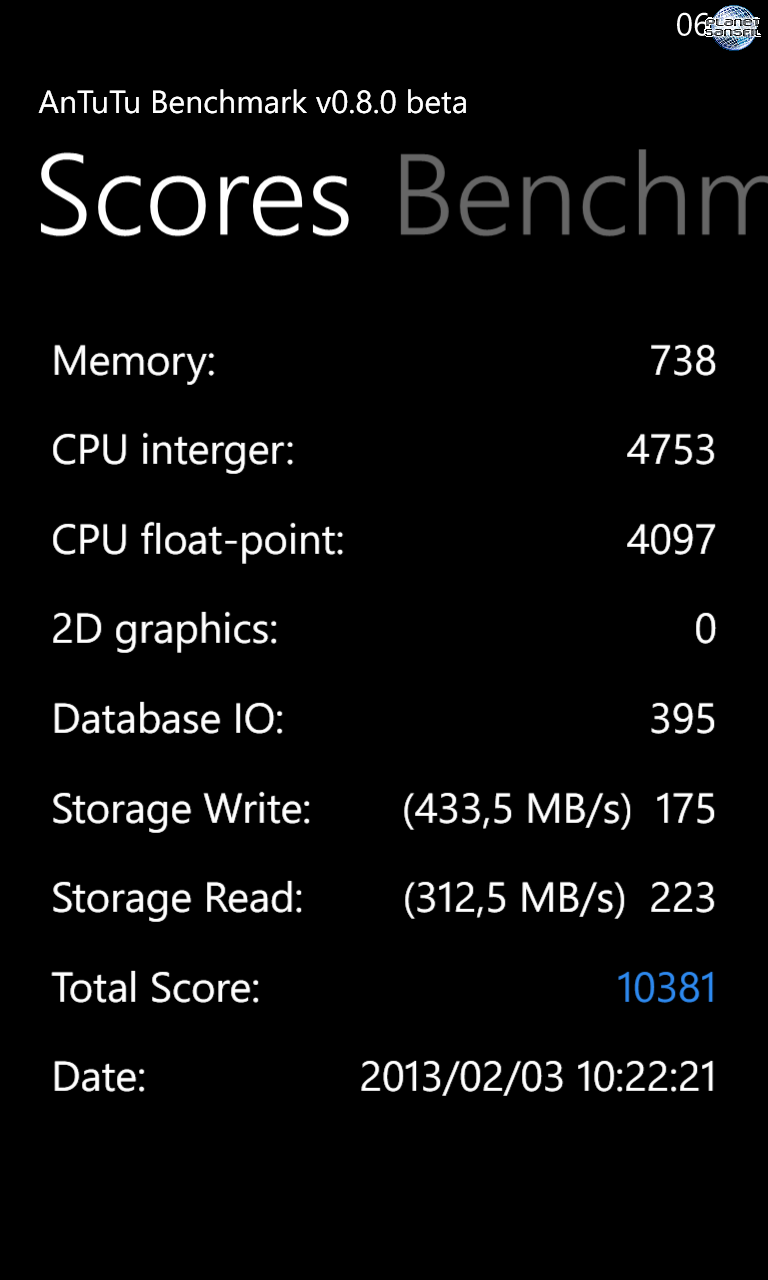Click the float-point score 4097

coord(671,541)
